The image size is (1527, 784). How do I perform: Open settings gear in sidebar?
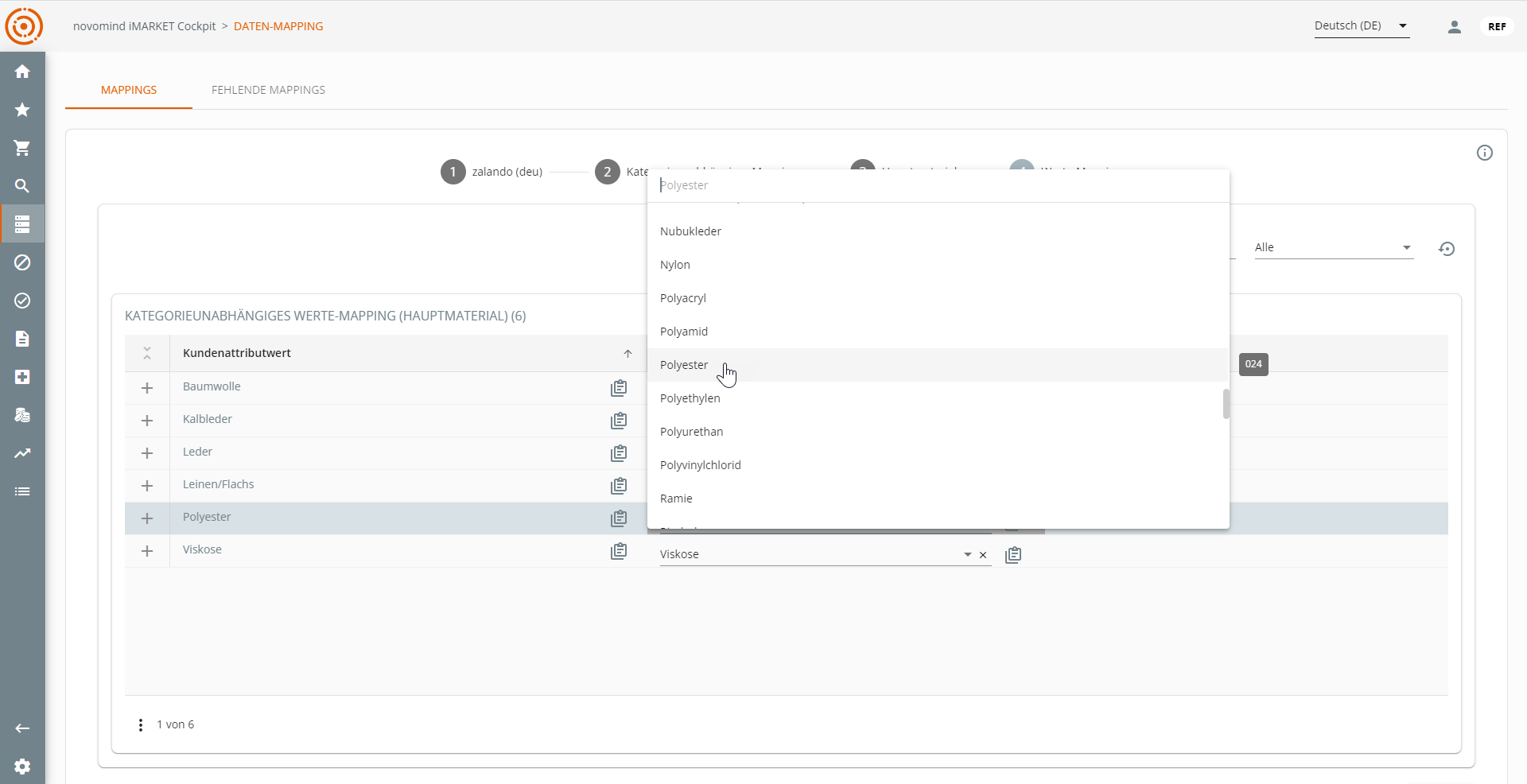point(22,767)
